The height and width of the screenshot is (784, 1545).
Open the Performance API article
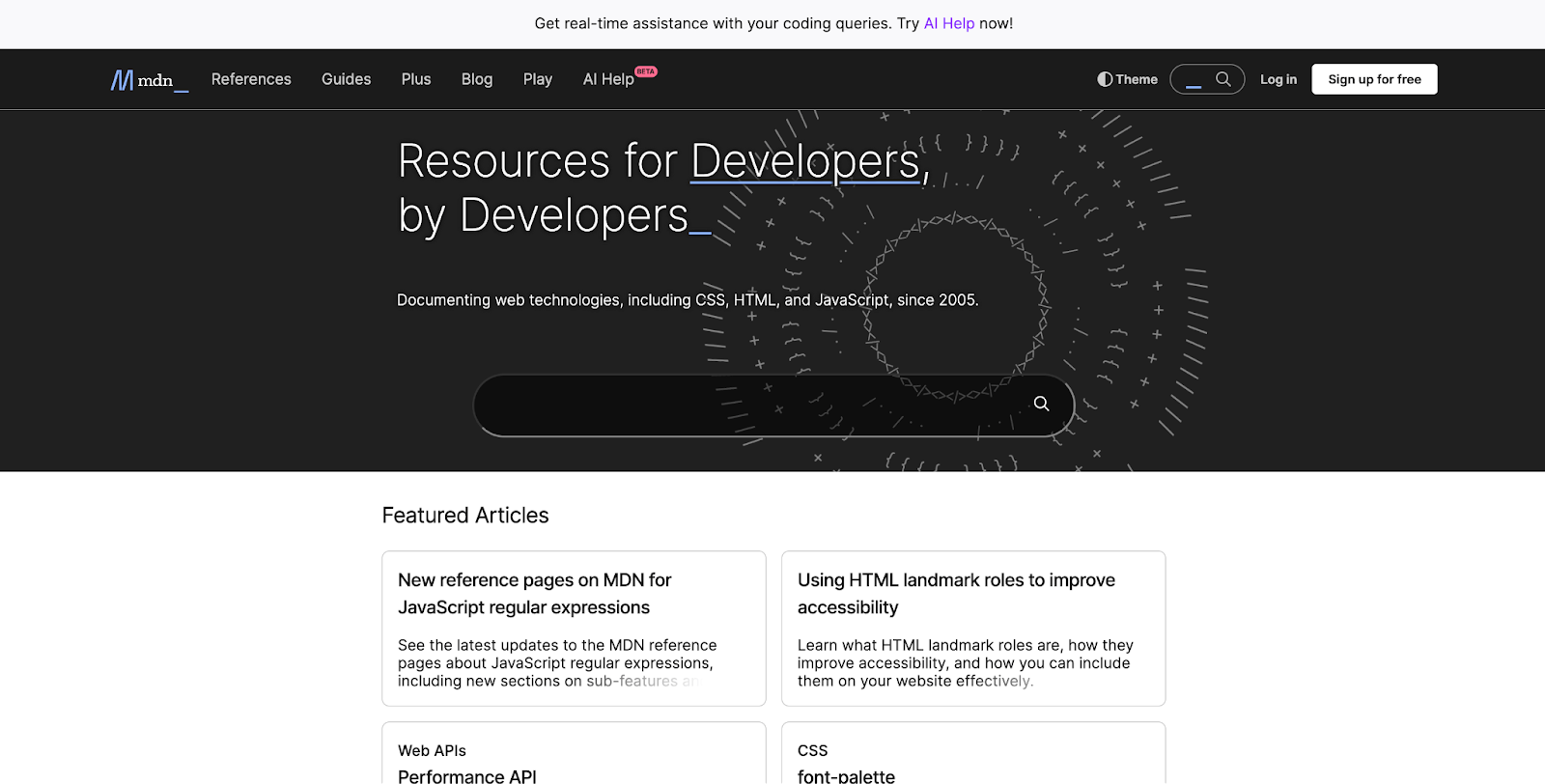467,775
